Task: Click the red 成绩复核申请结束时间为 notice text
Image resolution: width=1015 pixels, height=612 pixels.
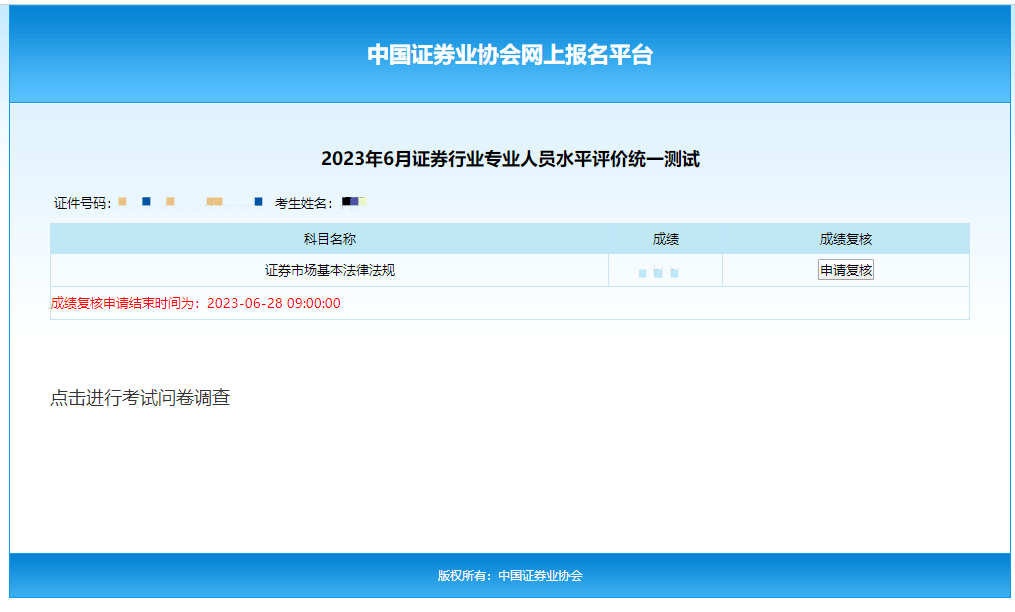Action: click(x=127, y=303)
